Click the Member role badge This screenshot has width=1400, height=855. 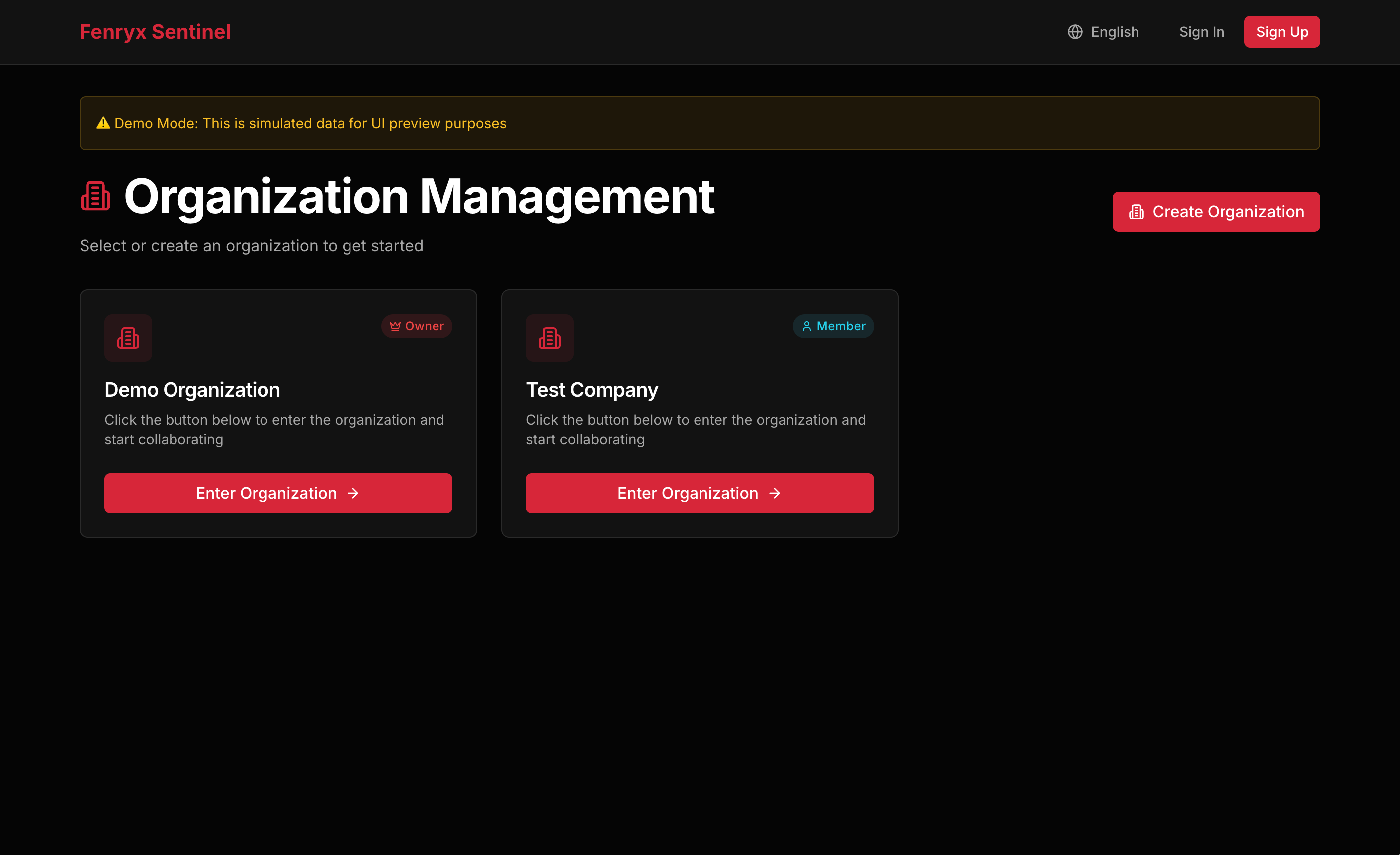coord(833,326)
